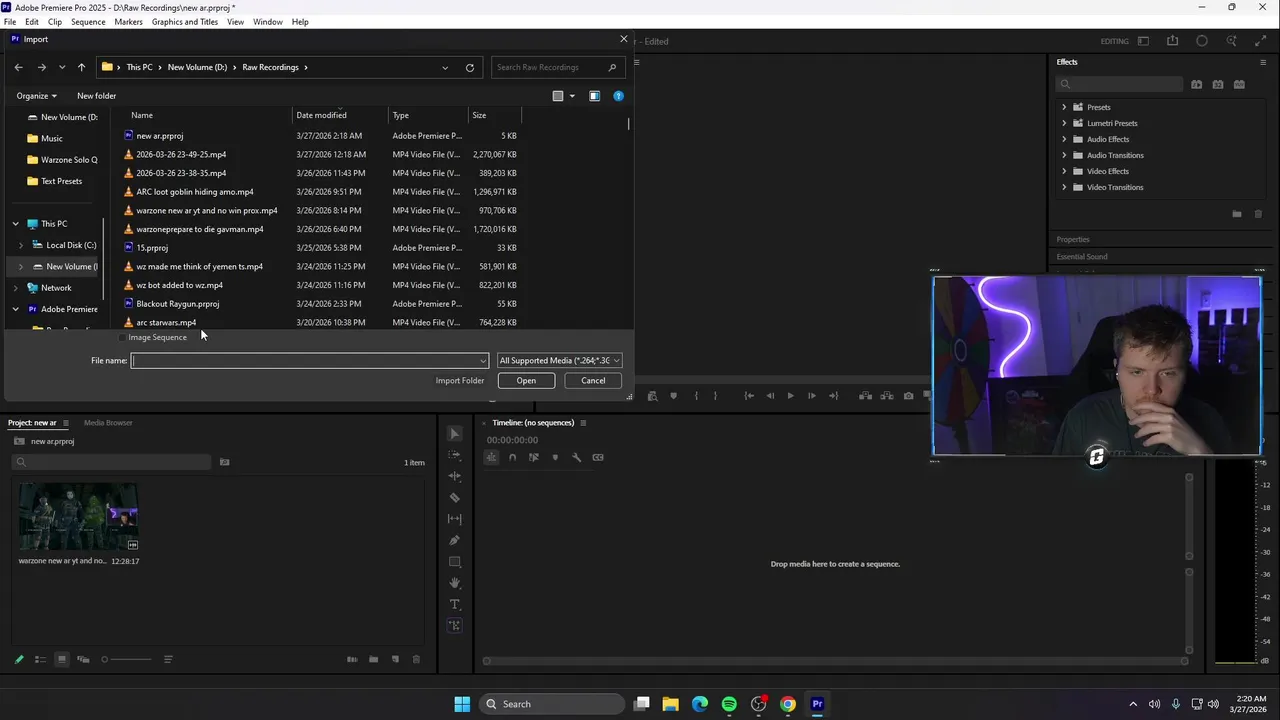Open the Sequence menu
This screenshot has height=720, width=1280.
(88, 22)
